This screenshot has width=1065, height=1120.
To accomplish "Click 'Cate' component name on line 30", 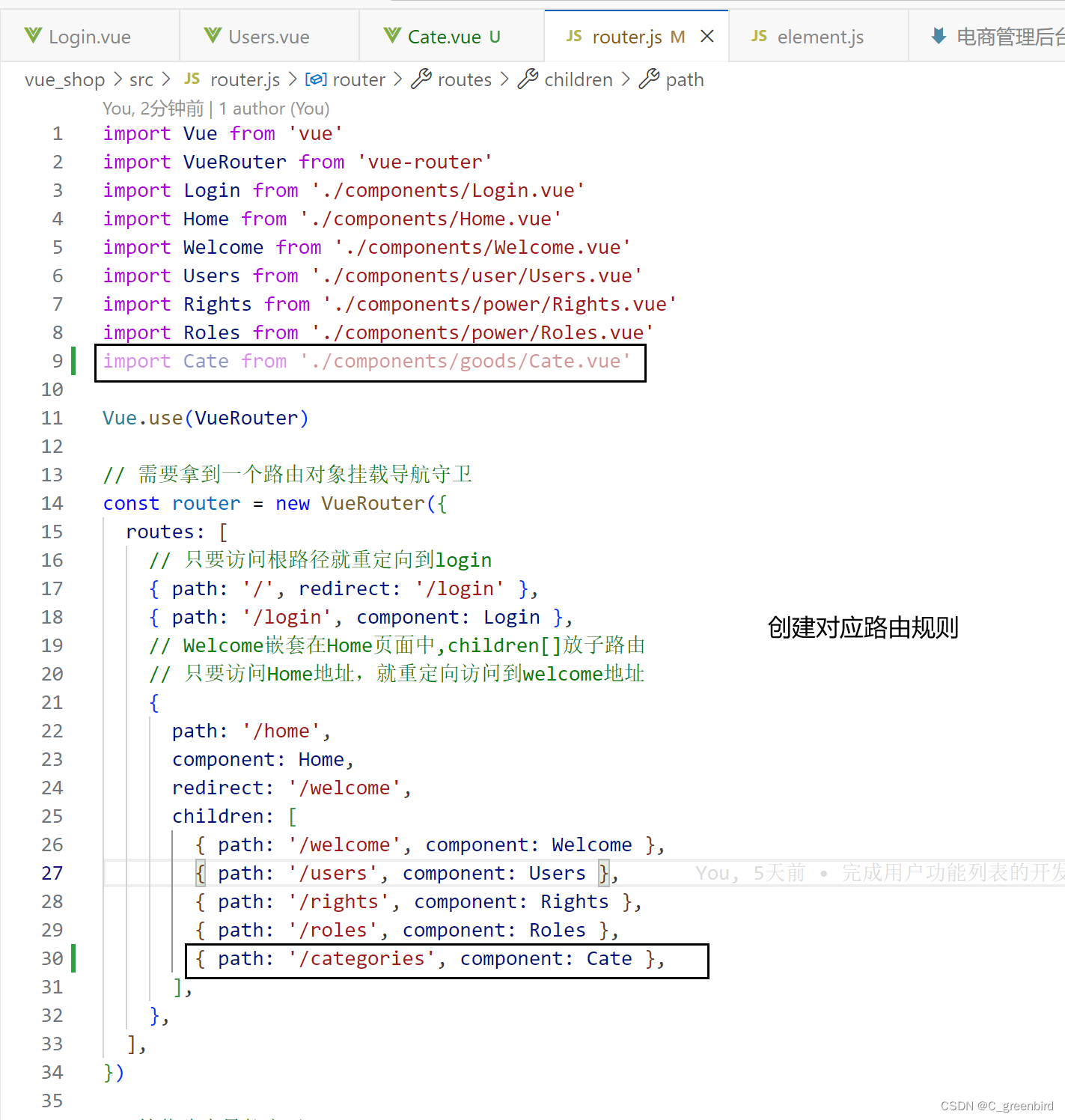I will point(609,958).
